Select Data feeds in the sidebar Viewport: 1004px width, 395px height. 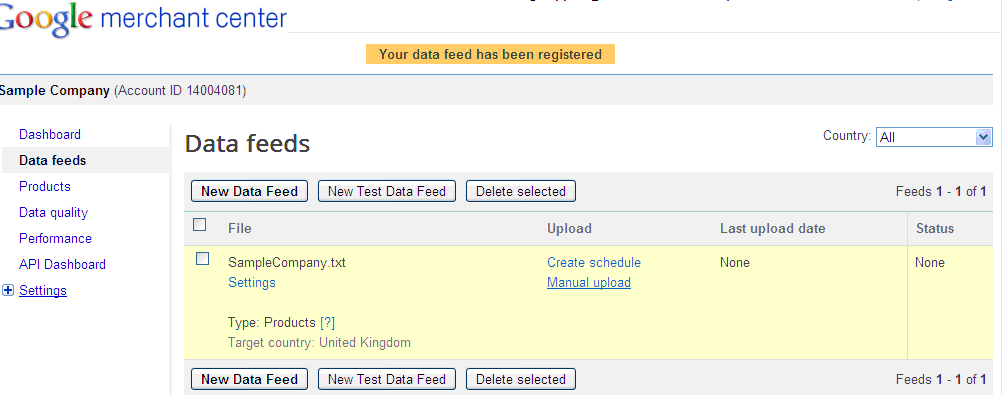pyautogui.click(x=53, y=161)
